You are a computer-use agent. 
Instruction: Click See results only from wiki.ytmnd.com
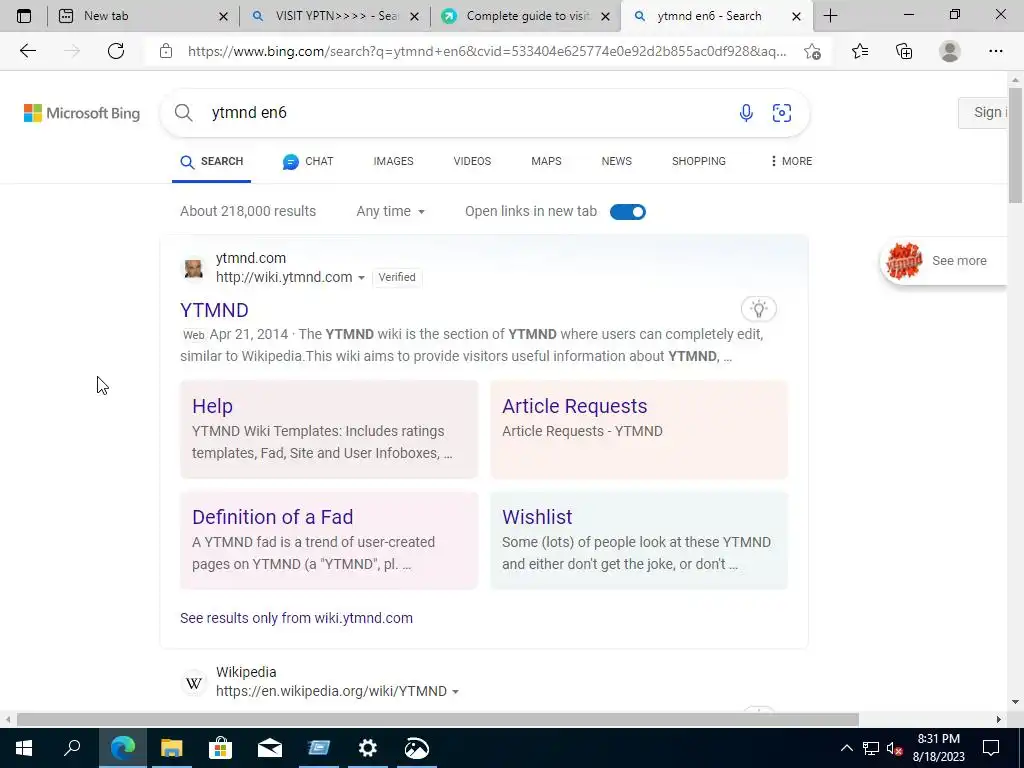tap(296, 618)
